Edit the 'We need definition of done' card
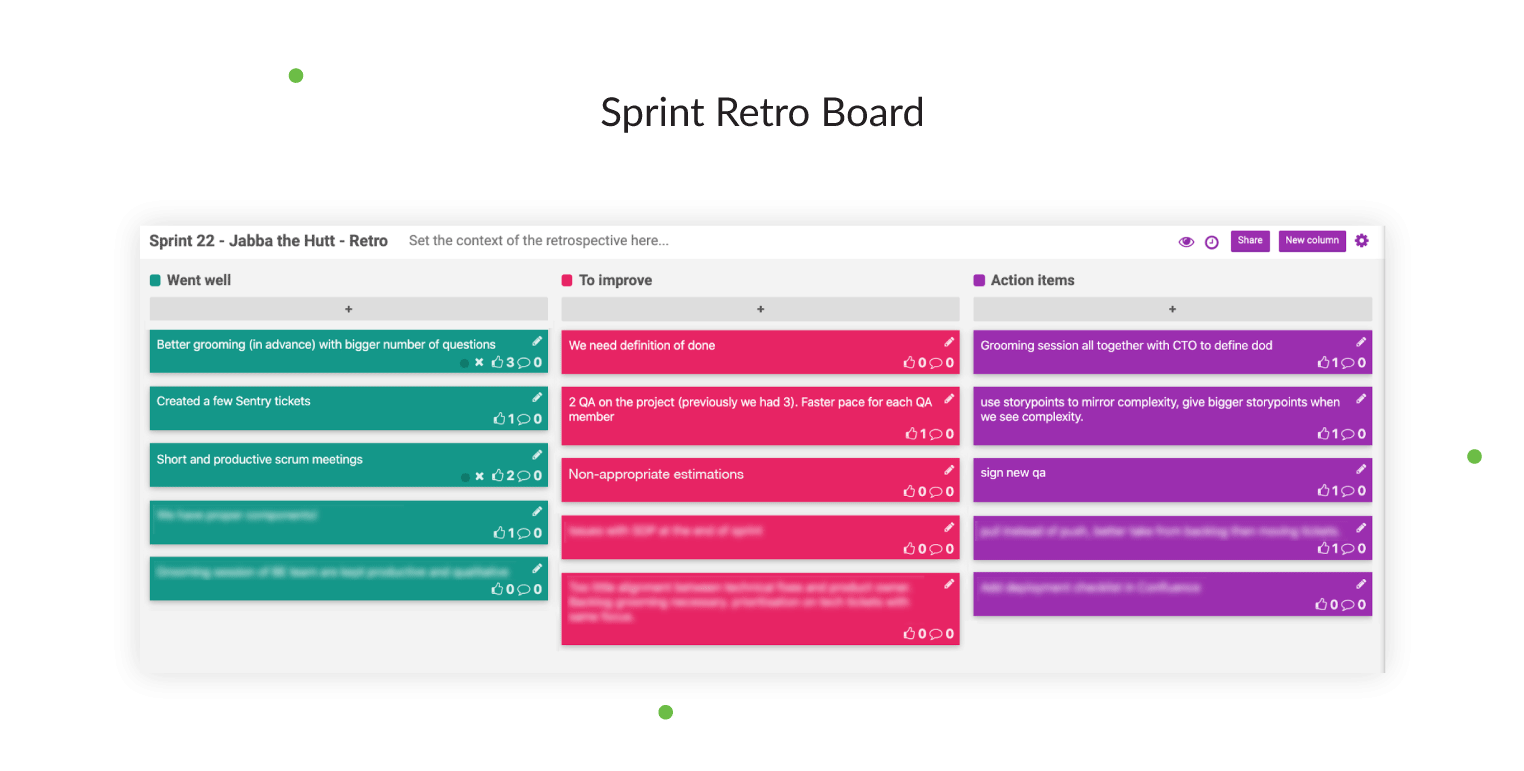The image size is (1524, 771). [x=948, y=341]
